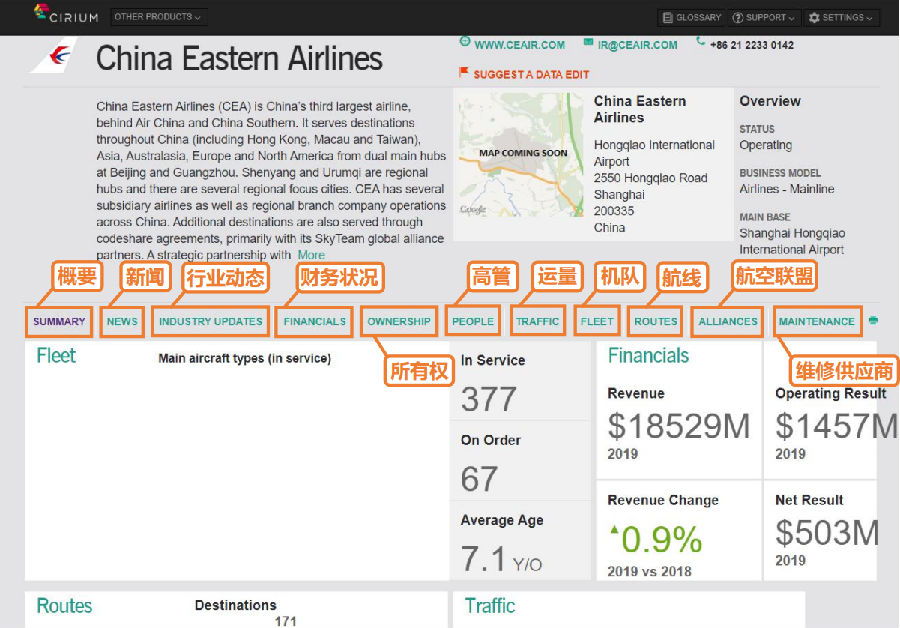Click the Cirium logo
Image resolution: width=900 pixels, height=628 pixels.
(x=67, y=15)
